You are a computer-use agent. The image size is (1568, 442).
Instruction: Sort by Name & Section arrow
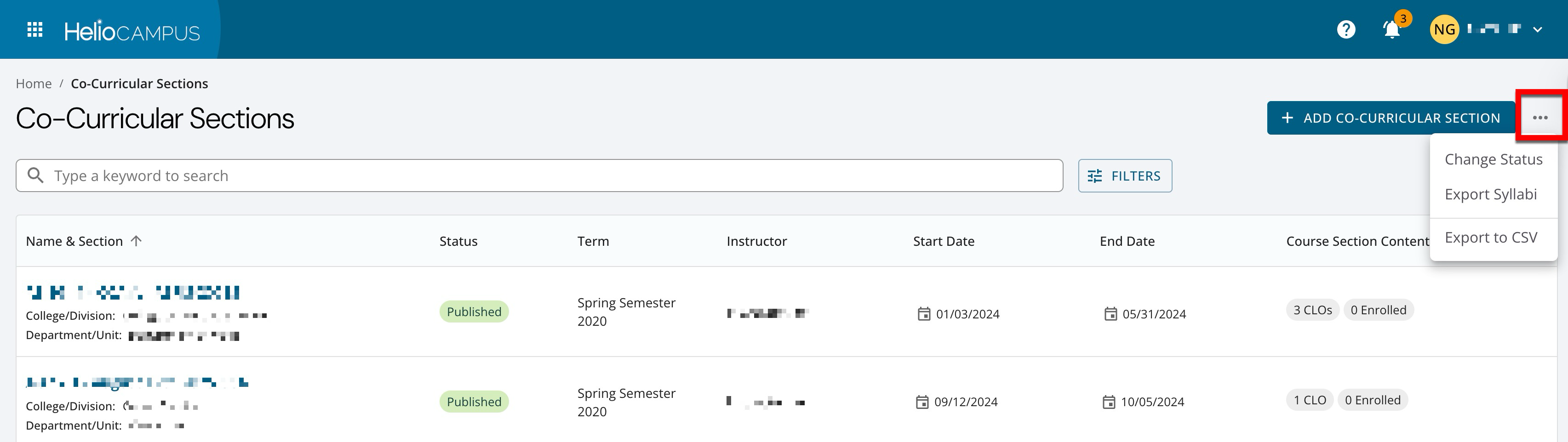[137, 241]
